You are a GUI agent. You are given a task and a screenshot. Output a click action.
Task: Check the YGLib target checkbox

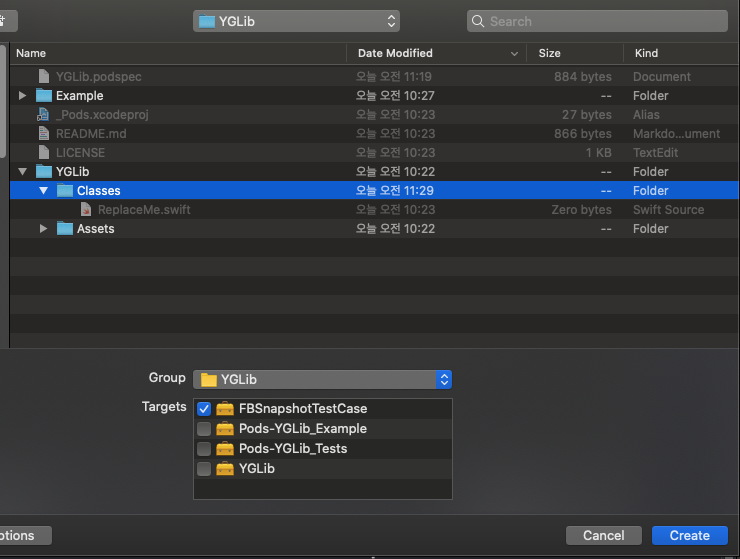204,468
